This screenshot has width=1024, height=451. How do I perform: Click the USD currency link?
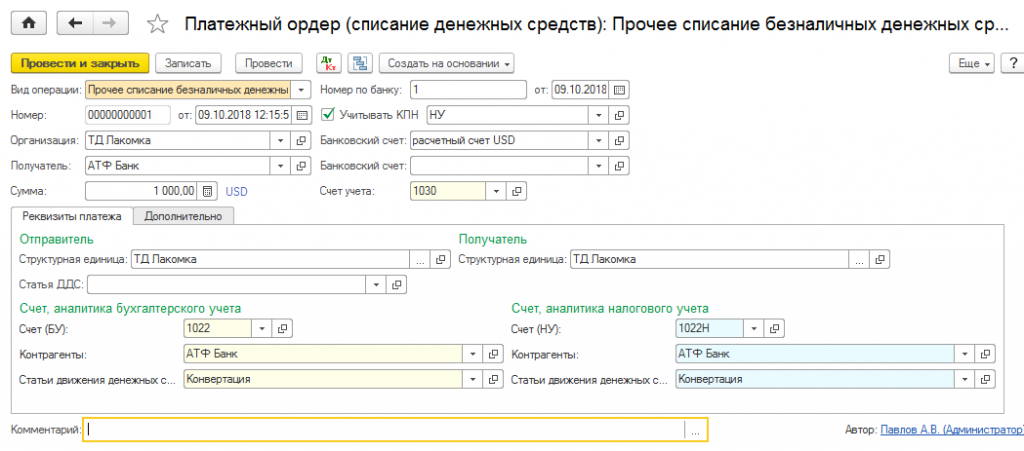236,192
